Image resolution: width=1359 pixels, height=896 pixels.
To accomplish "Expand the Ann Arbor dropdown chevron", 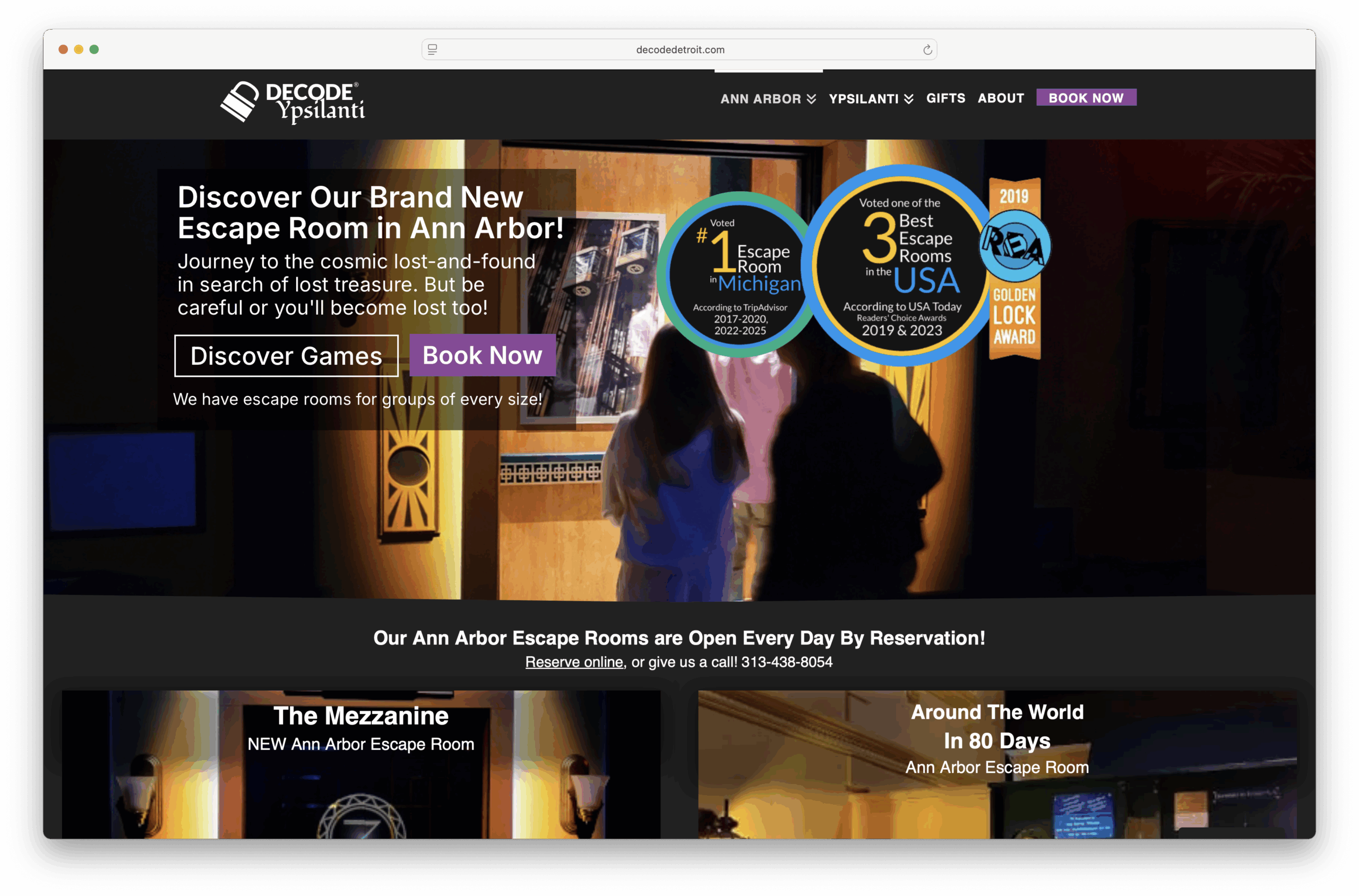I will [811, 99].
